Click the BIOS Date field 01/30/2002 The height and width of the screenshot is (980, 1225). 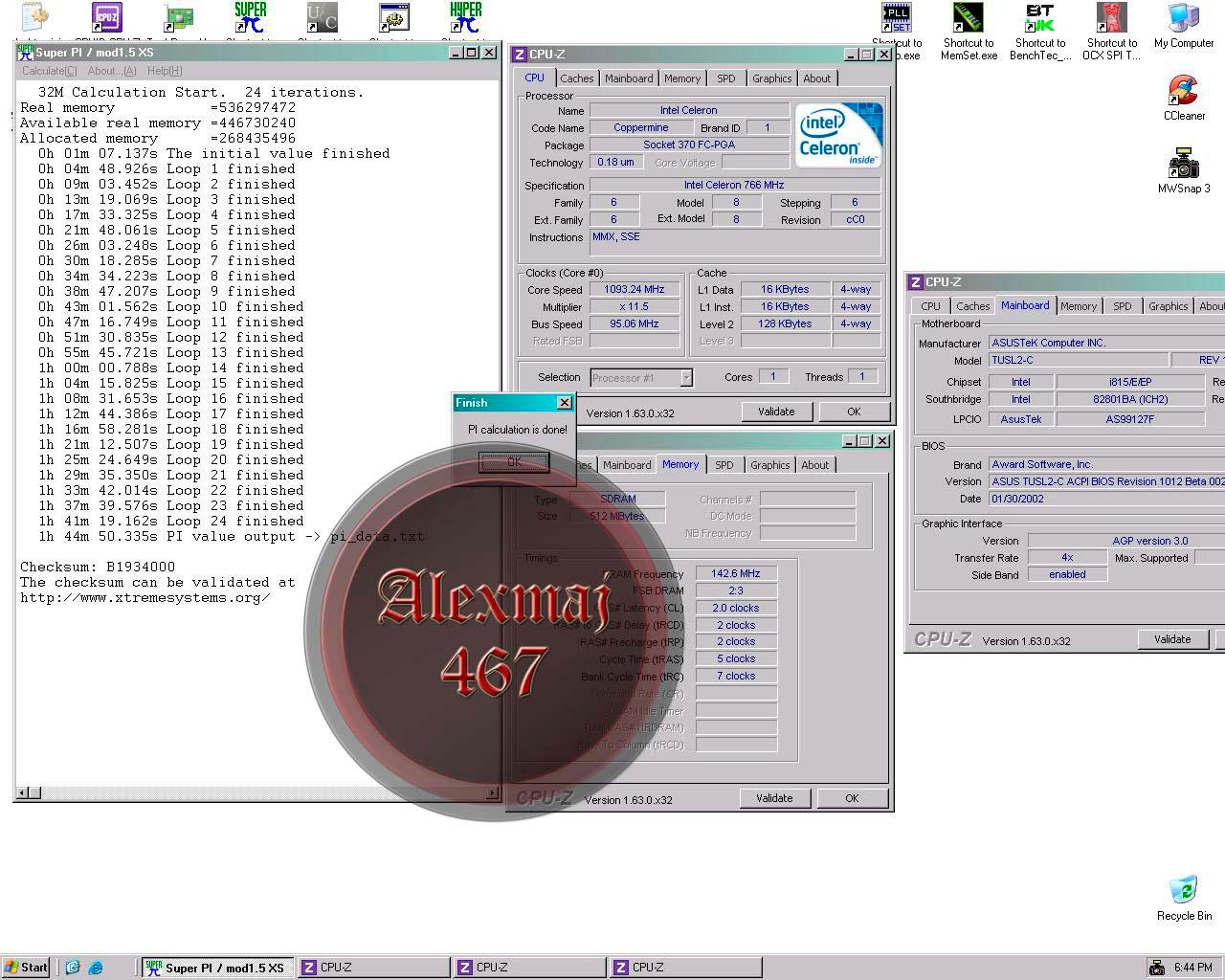(1107, 499)
